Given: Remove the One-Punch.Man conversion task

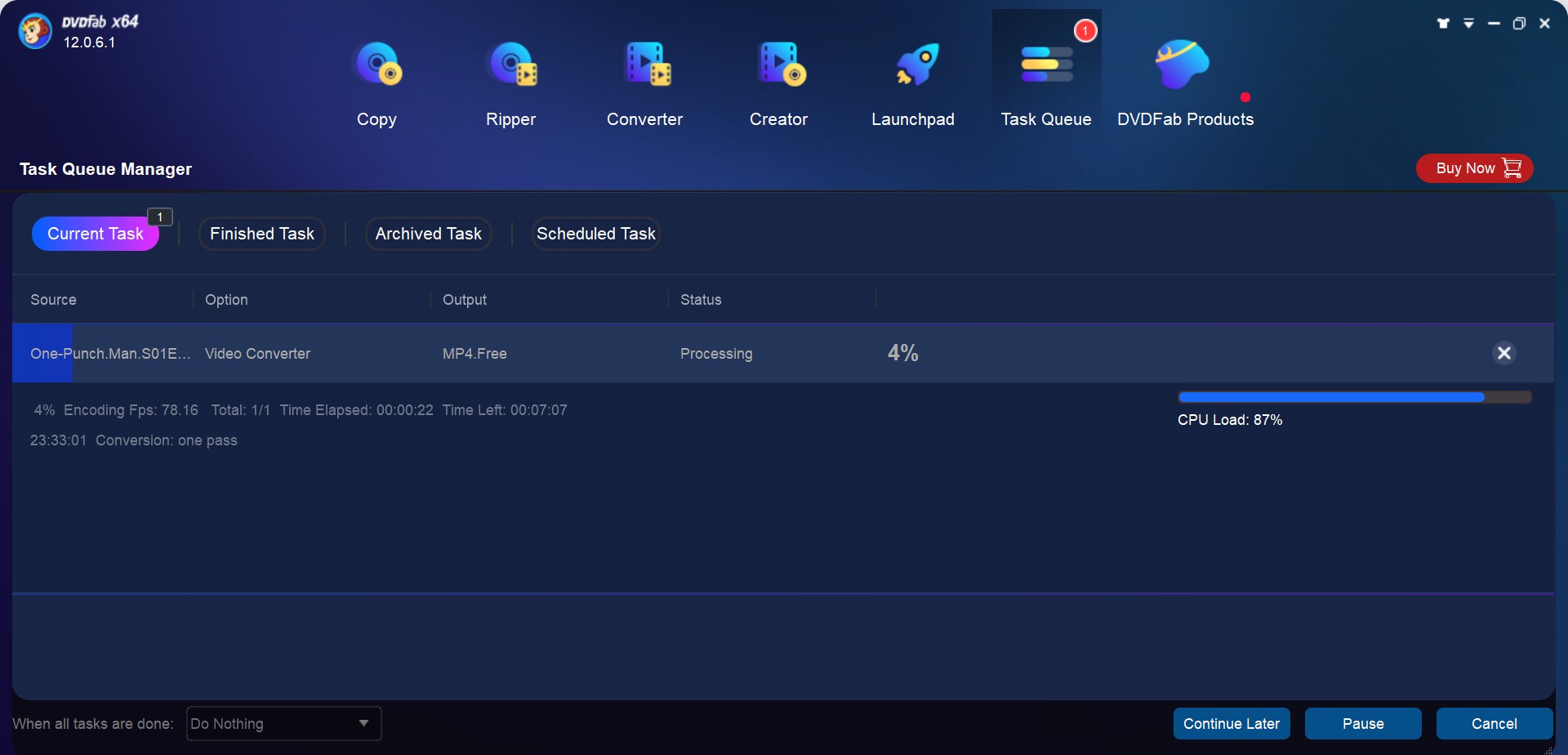Looking at the screenshot, I should 1504,353.
